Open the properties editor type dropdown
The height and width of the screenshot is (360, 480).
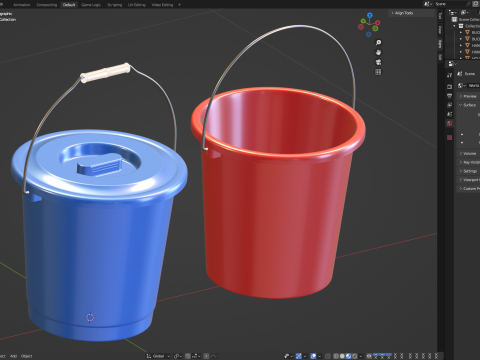[452, 64]
